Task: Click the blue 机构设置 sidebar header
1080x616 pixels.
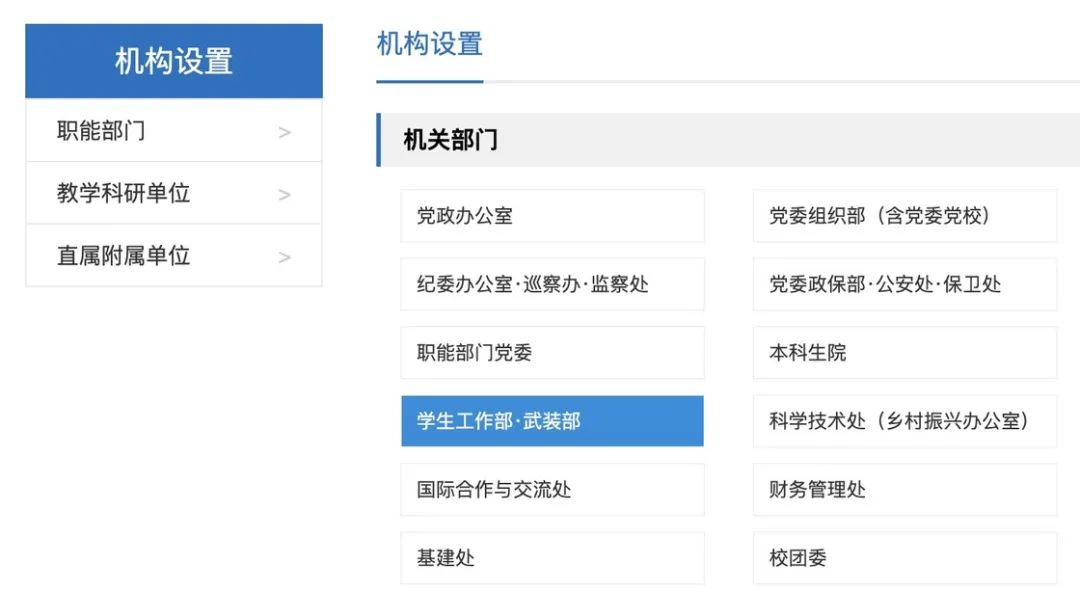Action: coord(174,61)
